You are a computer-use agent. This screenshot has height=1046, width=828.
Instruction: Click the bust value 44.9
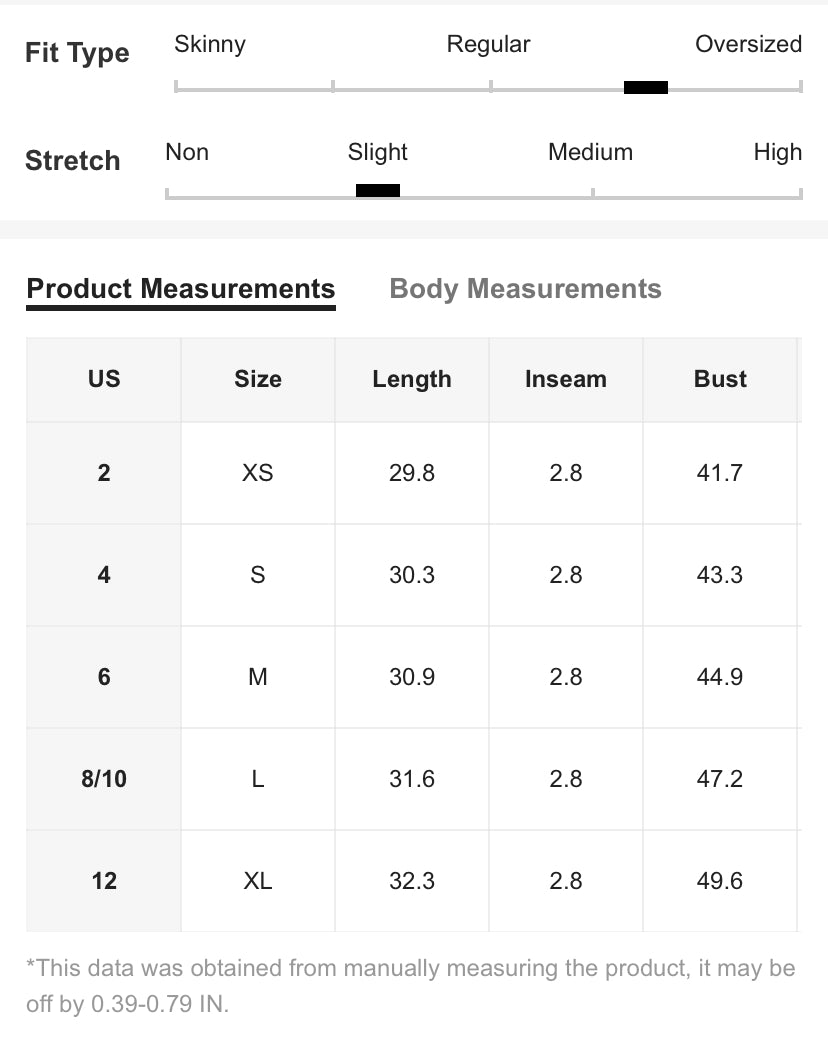pos(720,677)
